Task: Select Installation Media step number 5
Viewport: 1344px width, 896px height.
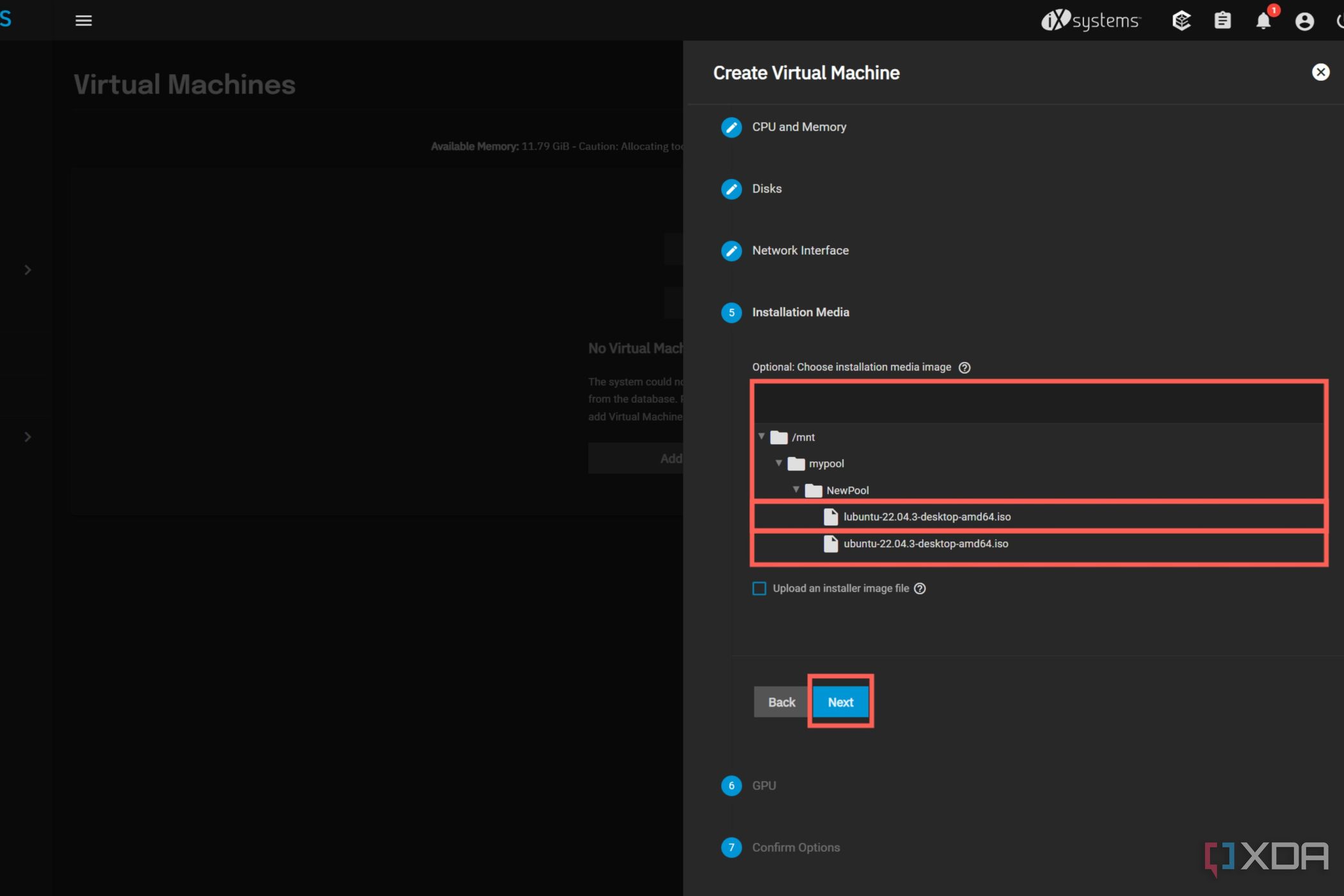Action: pyautogui.click(x=732, y=312)
